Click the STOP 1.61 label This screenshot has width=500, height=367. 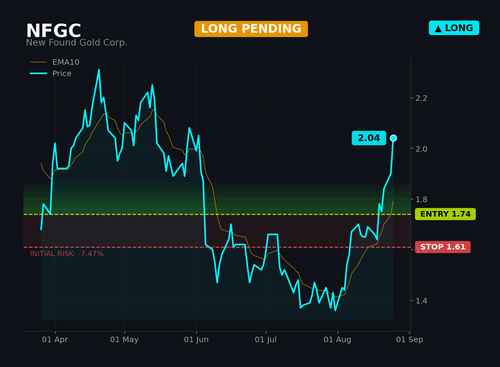point(443,247)
